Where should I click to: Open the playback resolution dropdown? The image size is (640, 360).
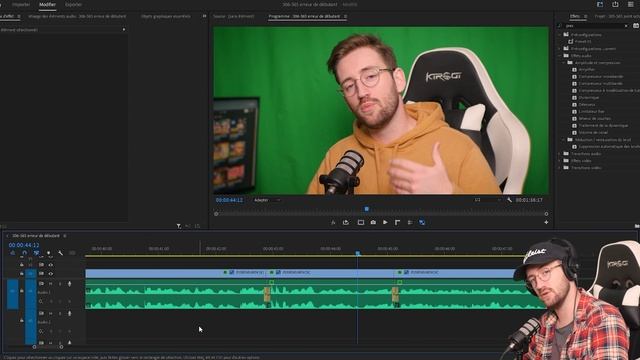pyautogui.click(x=487, y=200)
